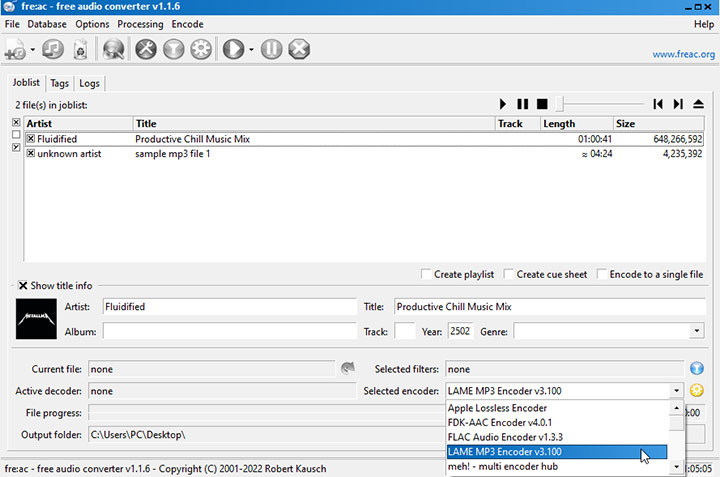The height and width of the screenshot is (477, 720).
Task: Choose FDK-AAC Encoder v4.0.1 option
Action: pos(557,422)
